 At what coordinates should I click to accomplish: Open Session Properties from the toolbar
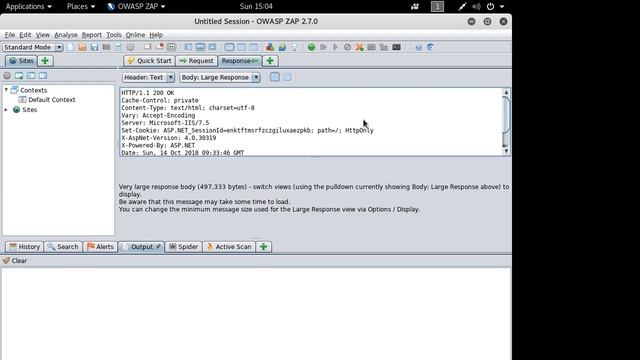[118, 47]
